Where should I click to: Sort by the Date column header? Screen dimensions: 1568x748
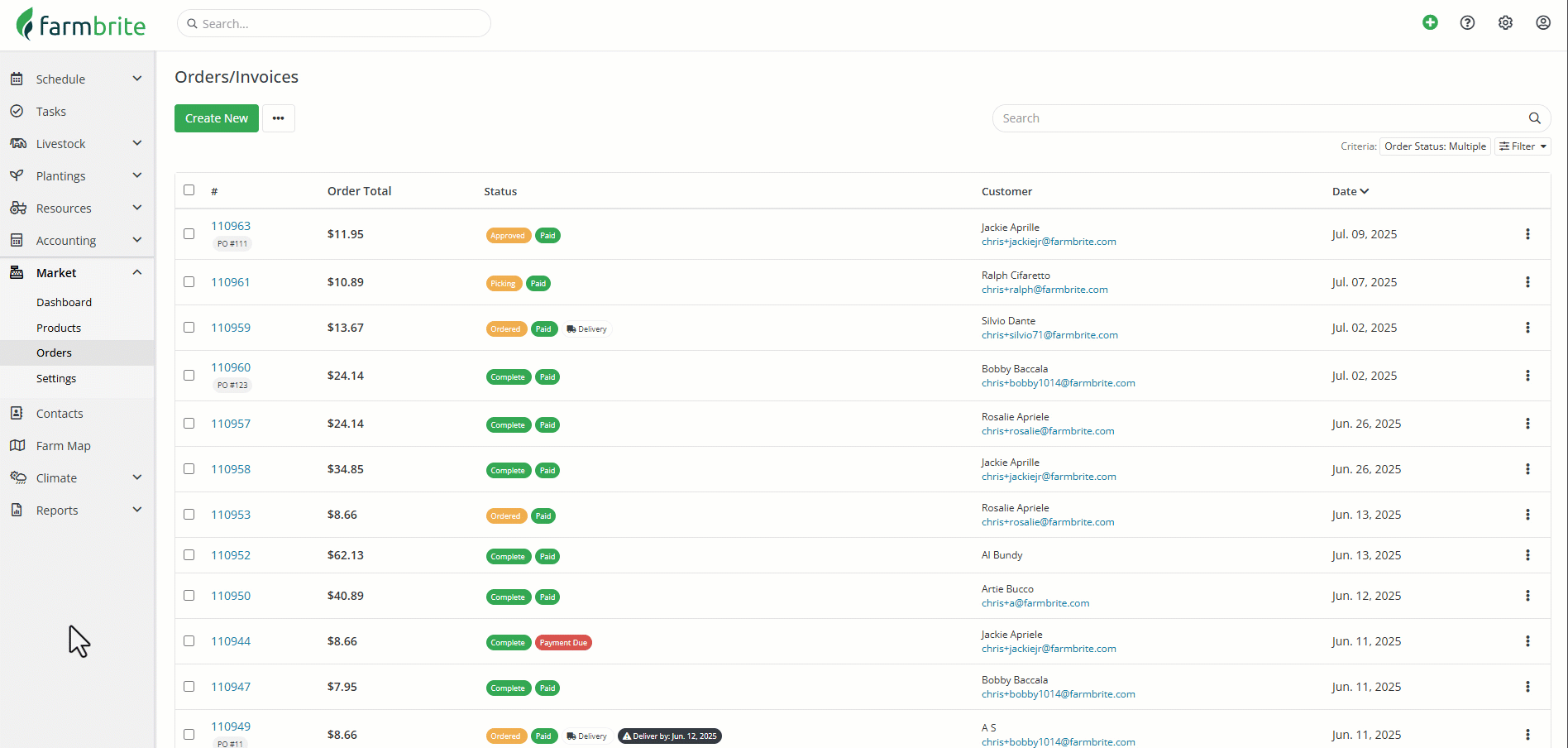pyautogui.click(x=1350, y=191)
